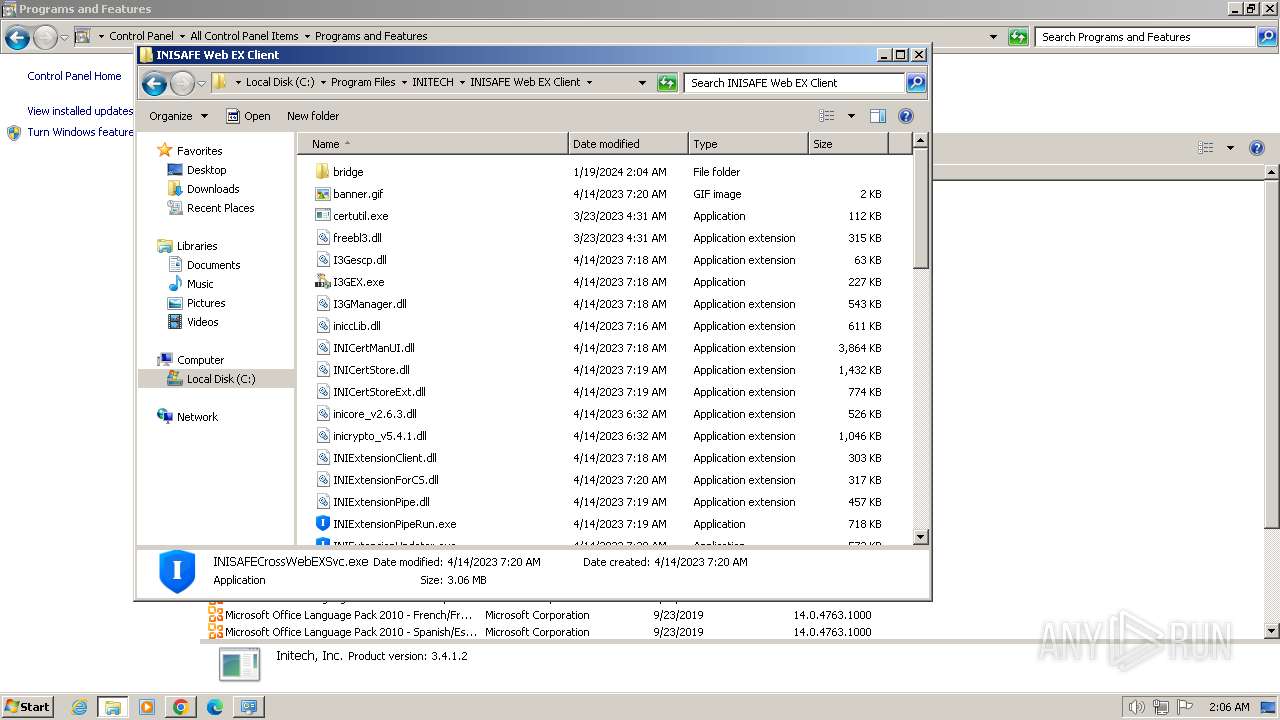Image resolution: width=1280 pixels, height=720 pixels.
Task: Select the freebl3.dll file icon
Action: point(322,238)
